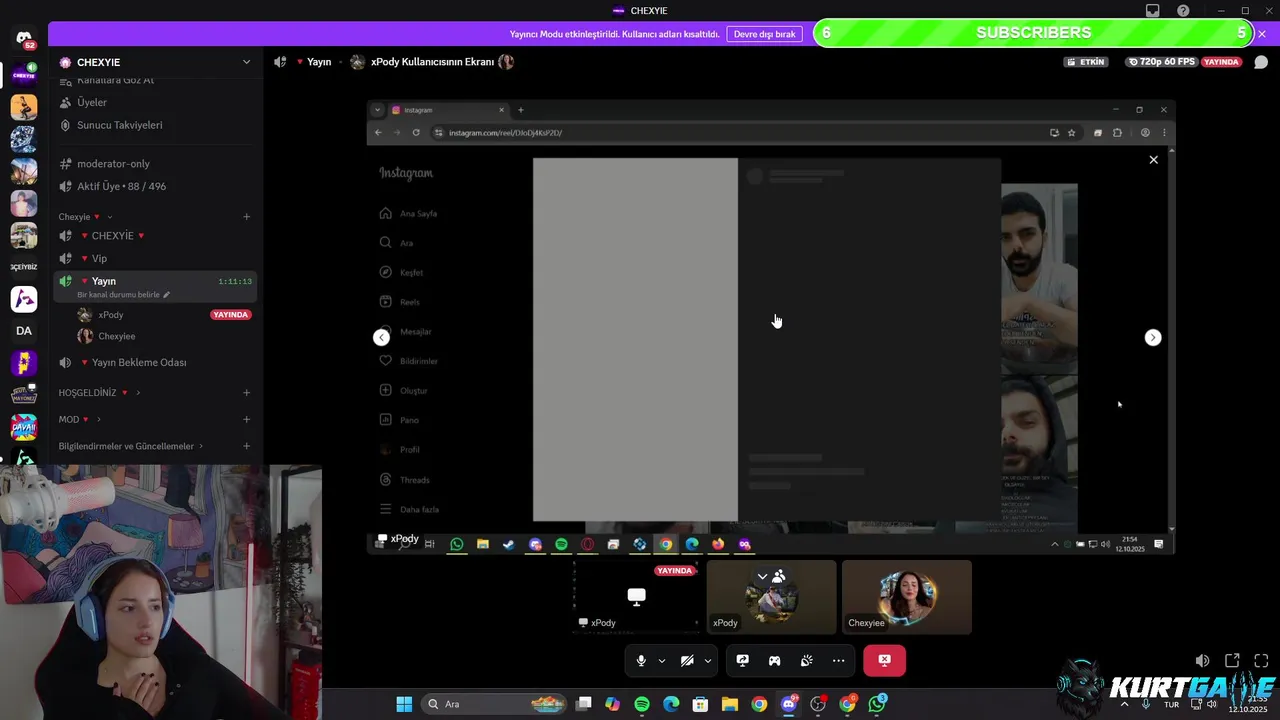This screenshot has width=1280, height=720.
Task: Mute the microphone in call controls
Action: pos(641,661)
